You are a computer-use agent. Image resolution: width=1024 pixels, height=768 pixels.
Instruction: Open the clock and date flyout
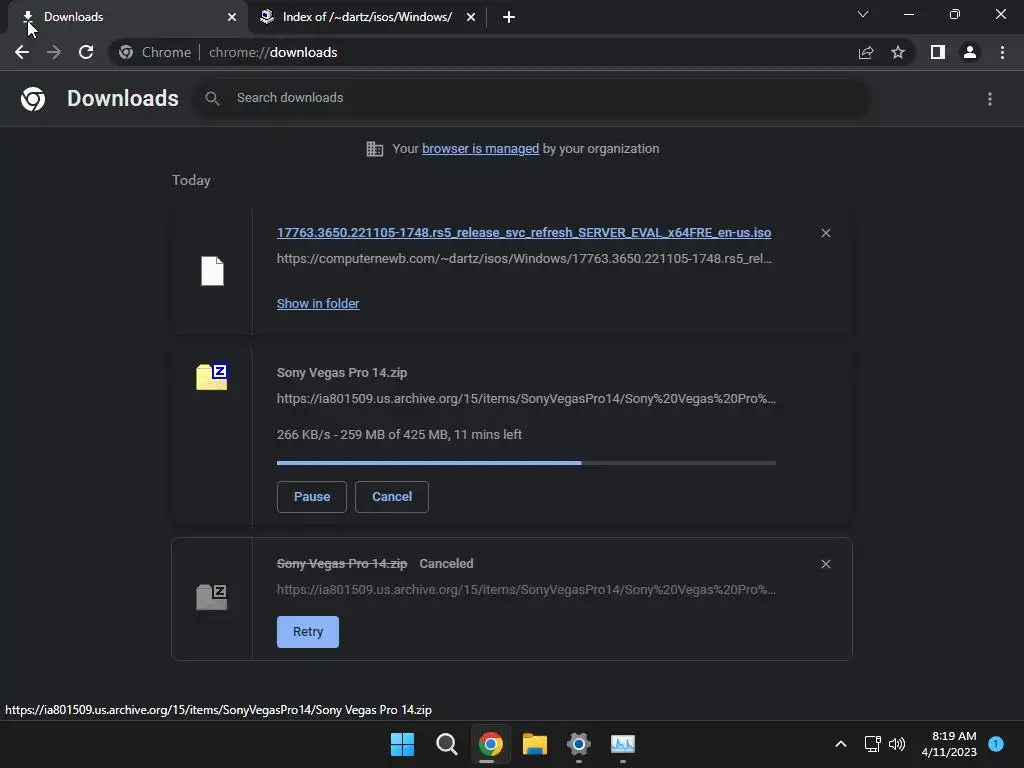[949, 744]
